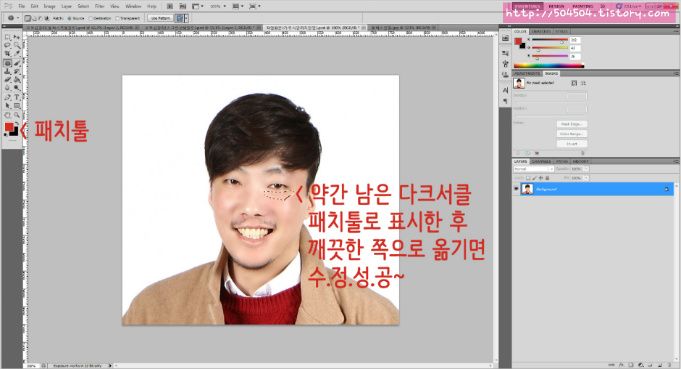Open the Window menu
This screenshot has width=681, height=369.
point(133,7)
